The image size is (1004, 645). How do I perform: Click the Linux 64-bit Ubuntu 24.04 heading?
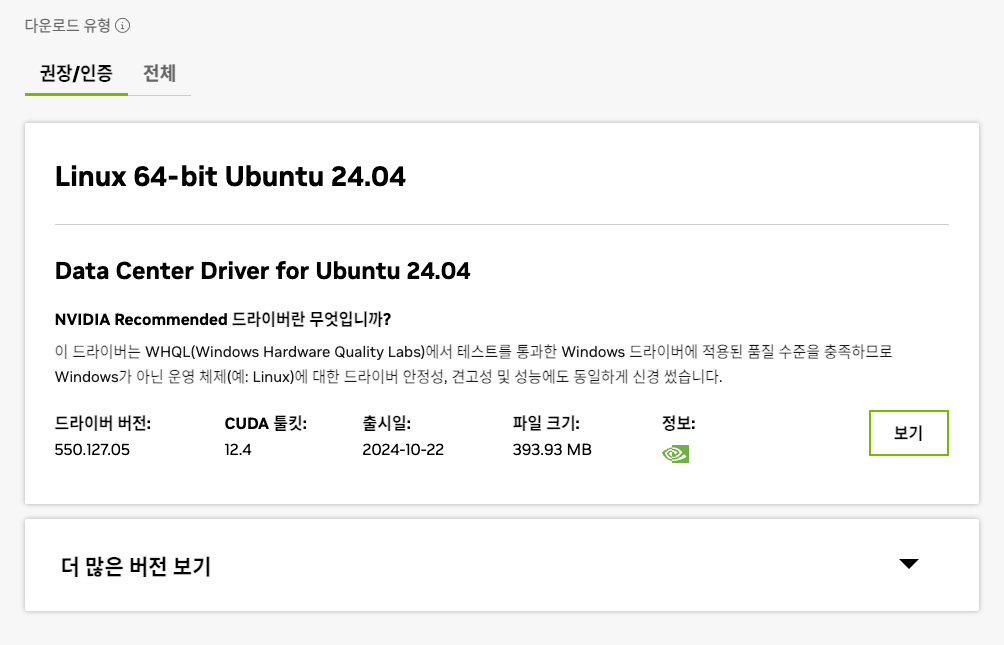click(230, 176)
